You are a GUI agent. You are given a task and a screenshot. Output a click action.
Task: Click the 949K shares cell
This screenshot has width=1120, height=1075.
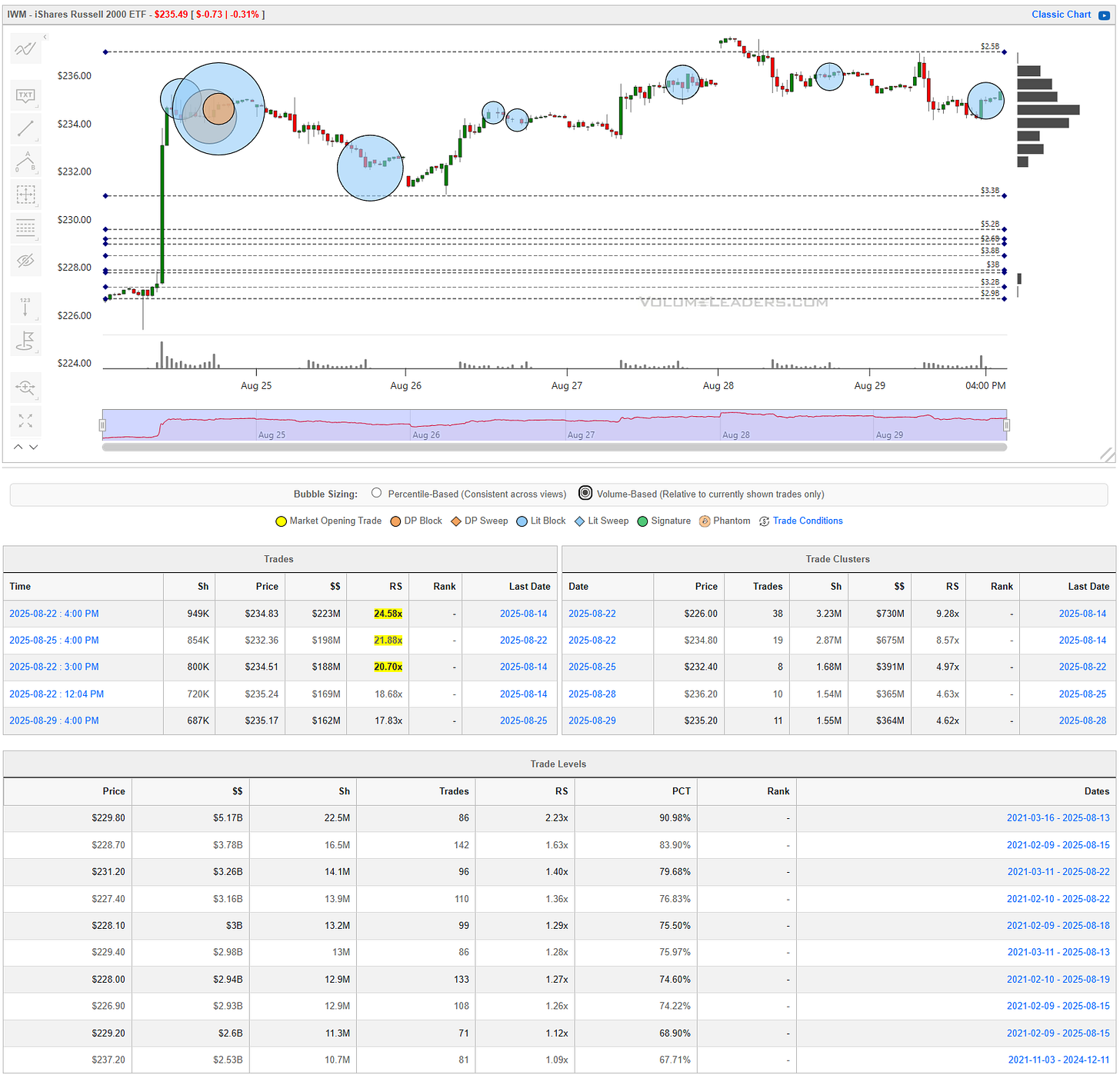198,614
